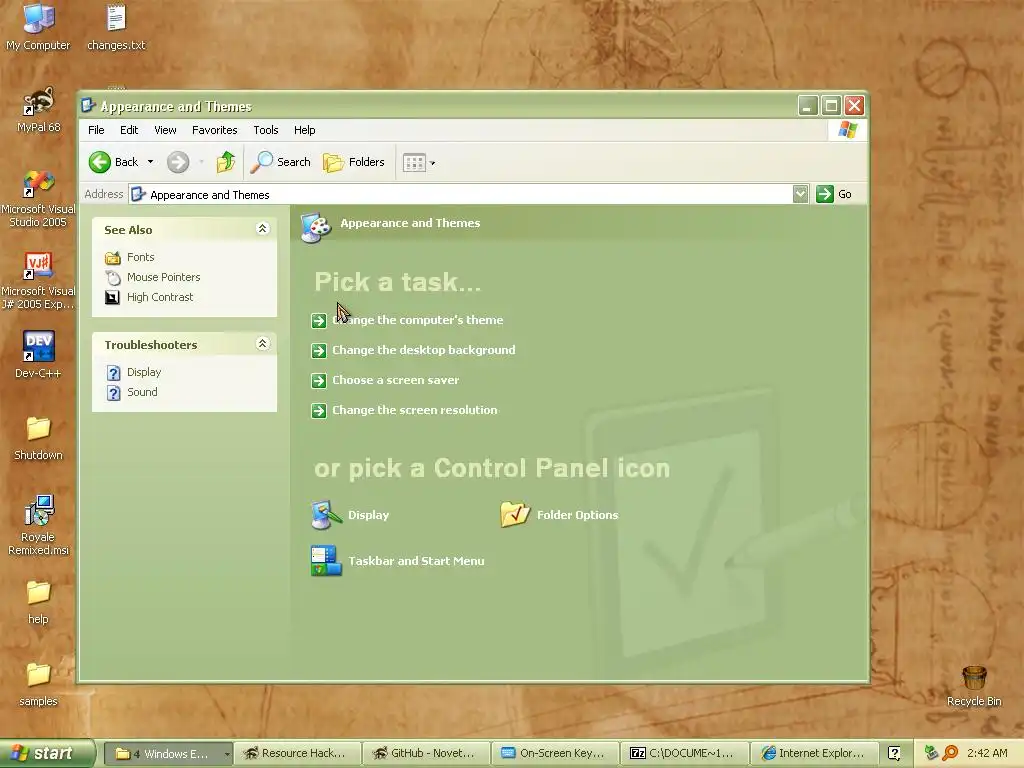
Task: Click the High Contrast icon
Action: point(113,298)
